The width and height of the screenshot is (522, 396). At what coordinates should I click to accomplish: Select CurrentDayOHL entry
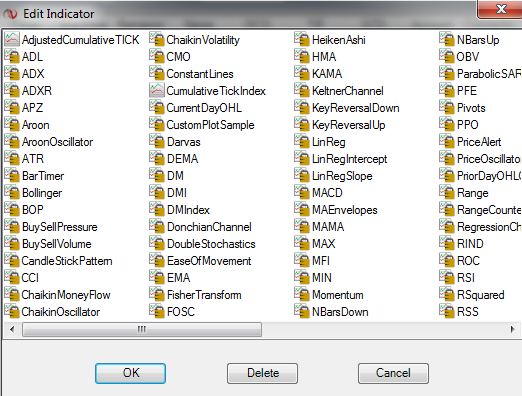(x=204, y=108)
